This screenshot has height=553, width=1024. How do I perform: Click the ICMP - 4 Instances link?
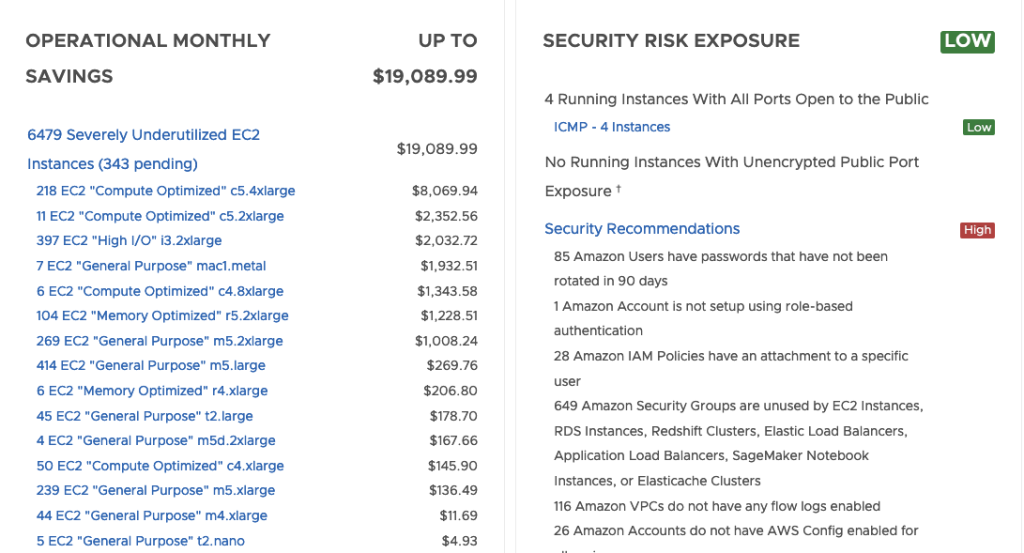612,127
